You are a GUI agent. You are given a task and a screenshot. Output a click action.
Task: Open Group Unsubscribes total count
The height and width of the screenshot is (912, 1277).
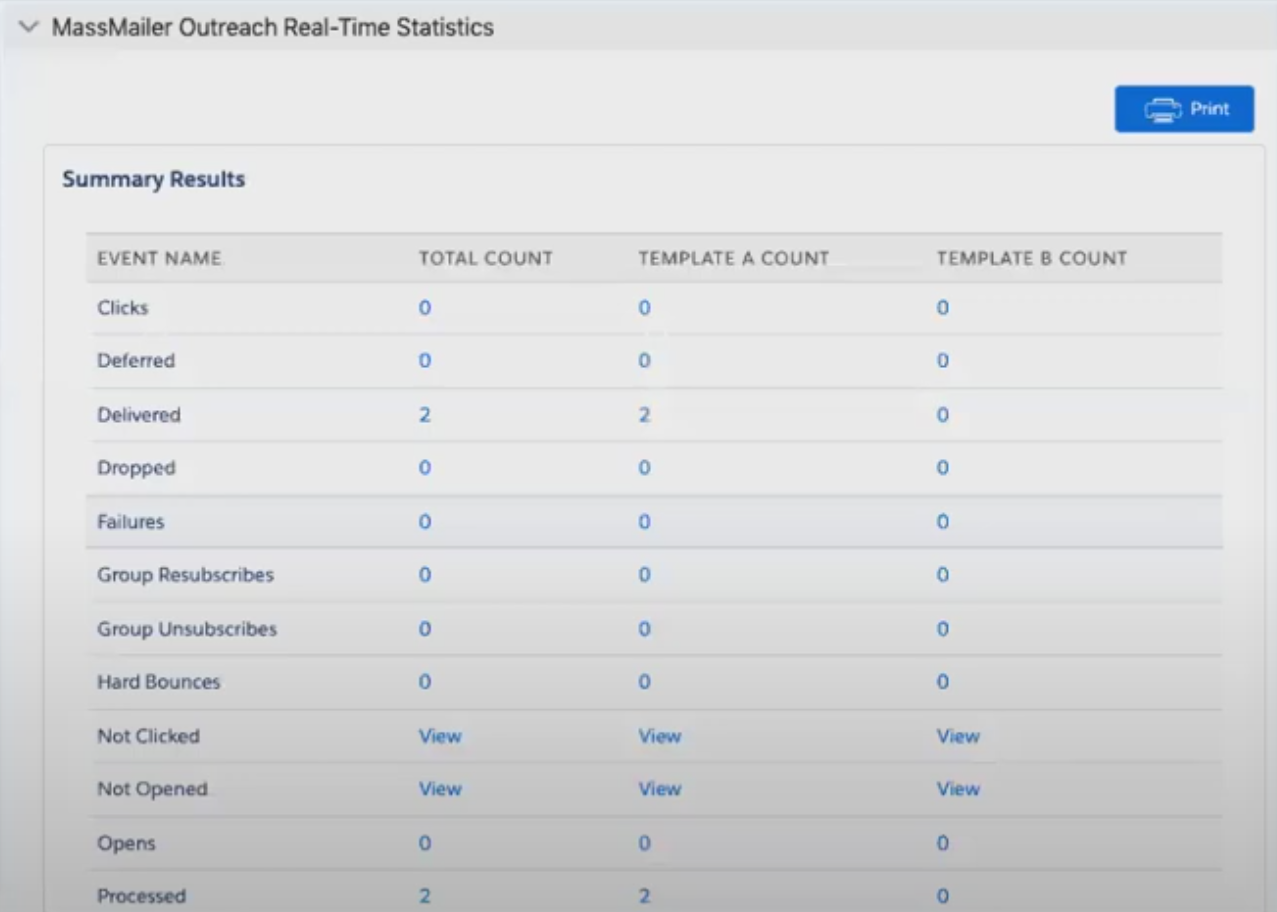pos(425,629)
